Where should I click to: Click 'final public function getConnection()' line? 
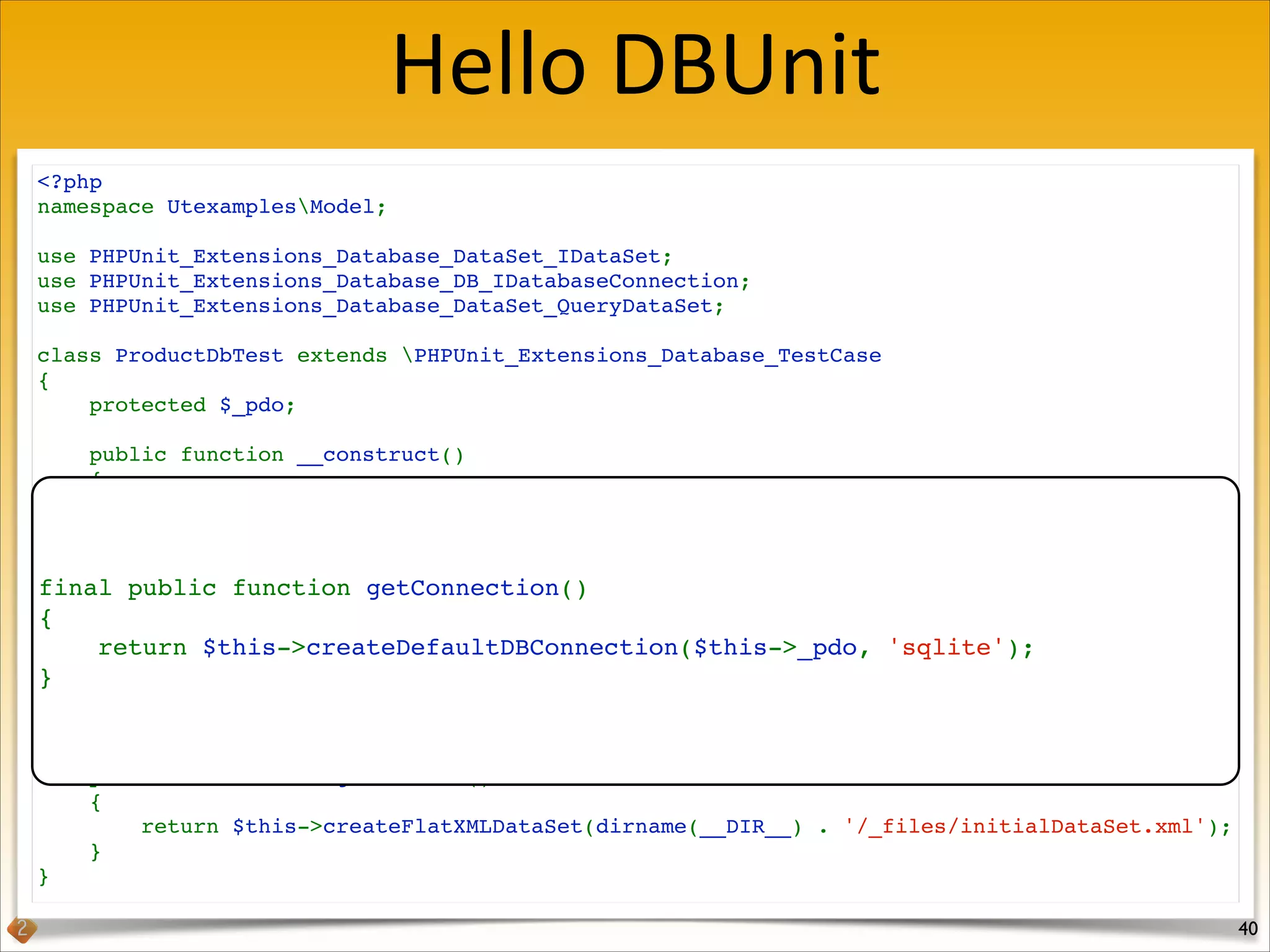tap(313, 588)
